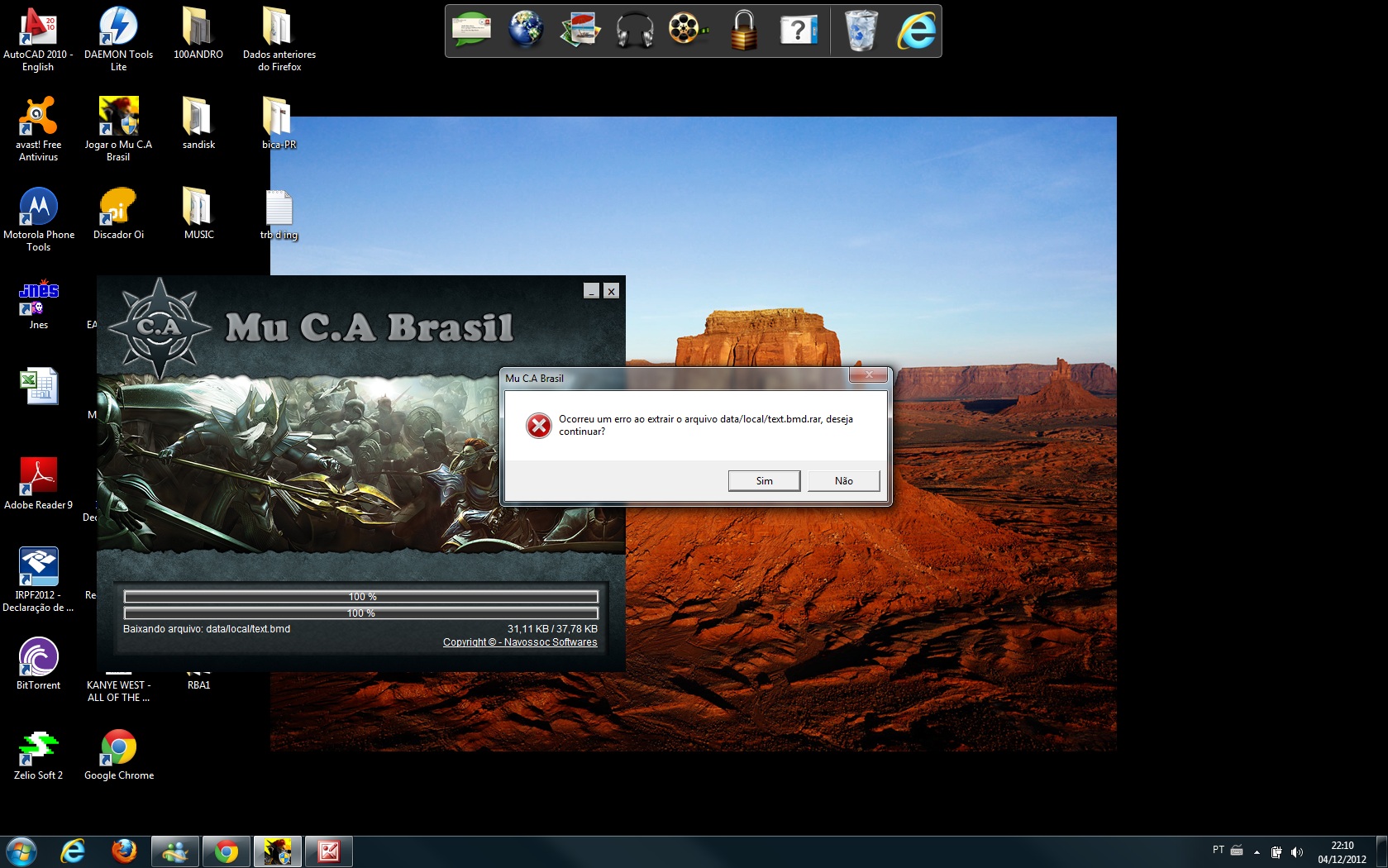Screen dimensions: 1388x868
Task: Click the headphones icon in top dock
Action: pyautogui.click(x=634, y=31)
